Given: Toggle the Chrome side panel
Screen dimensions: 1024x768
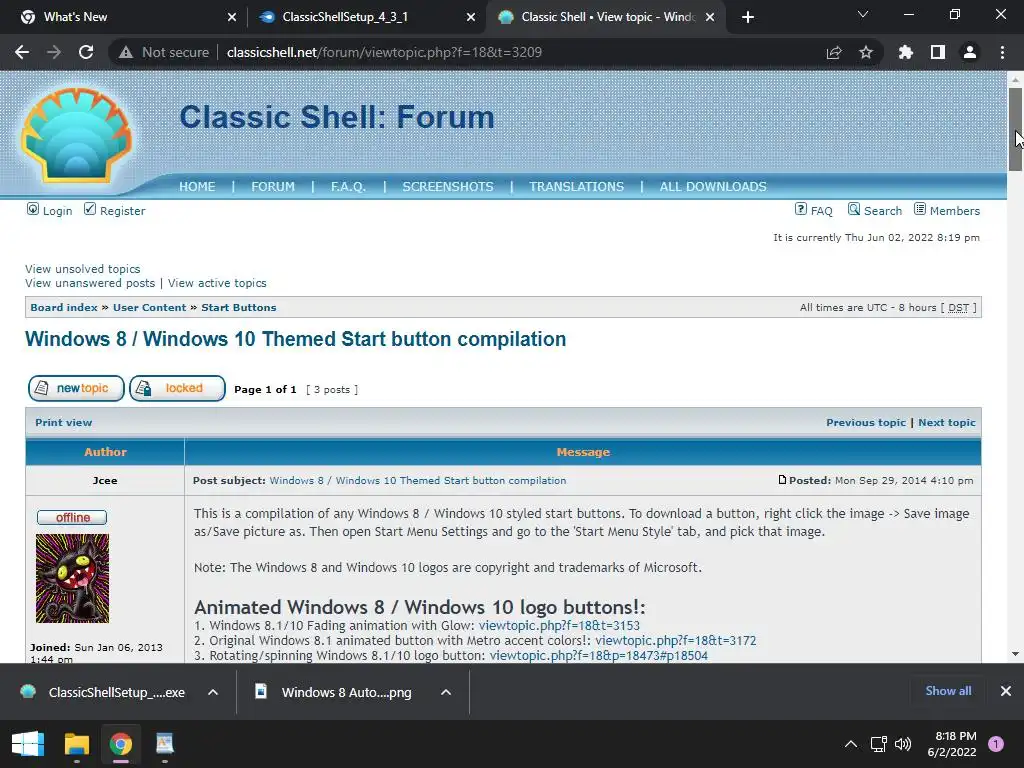Looking at the screenshot, I should click(x=938, y=52).
